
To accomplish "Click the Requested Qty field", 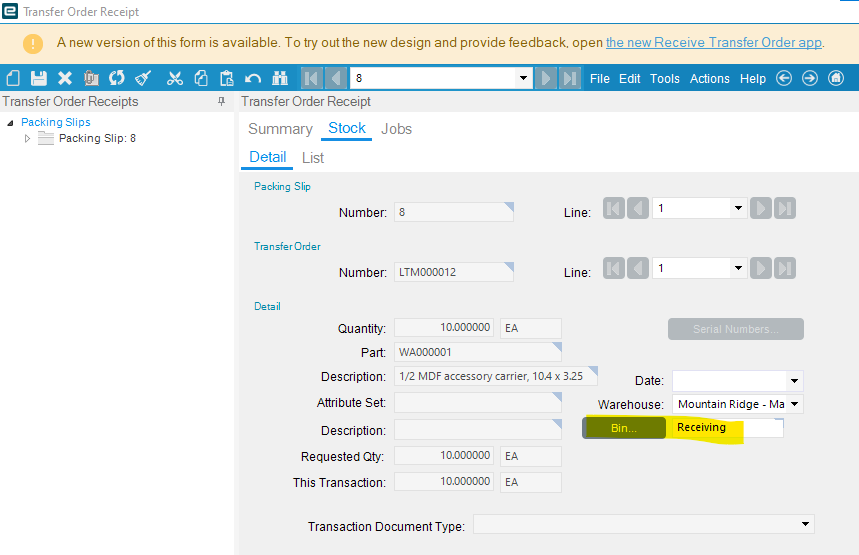I will coord(444,456).
